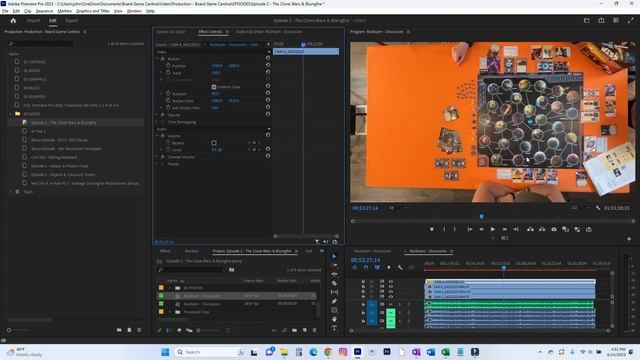The width and height of the screenshot is (640, 360).
Task: Open Windows Start menu on the taskbar
Action: tap(165, 352)
